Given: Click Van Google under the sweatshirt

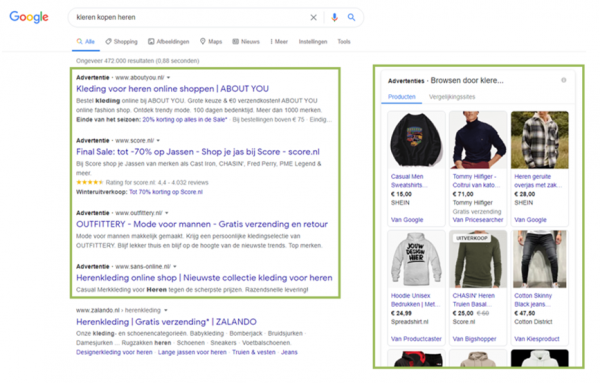Looking at the screenshot, I should [407, 220].
